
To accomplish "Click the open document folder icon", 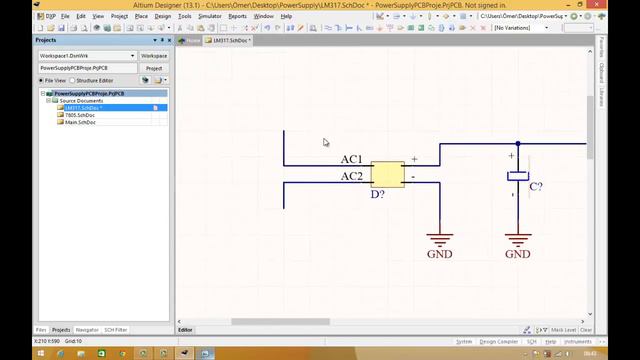I will [51, 28].
